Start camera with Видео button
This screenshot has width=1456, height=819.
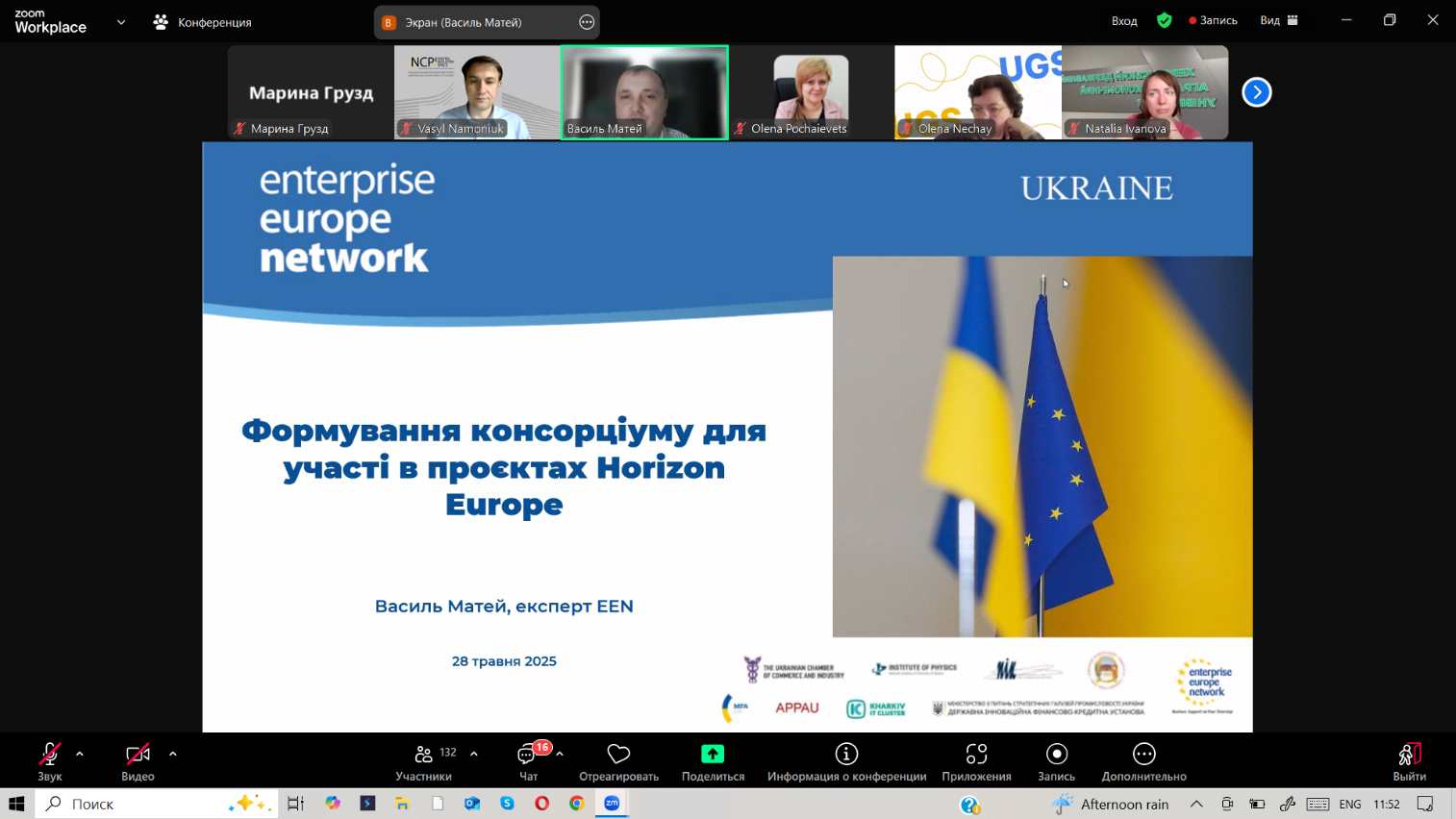138,761
